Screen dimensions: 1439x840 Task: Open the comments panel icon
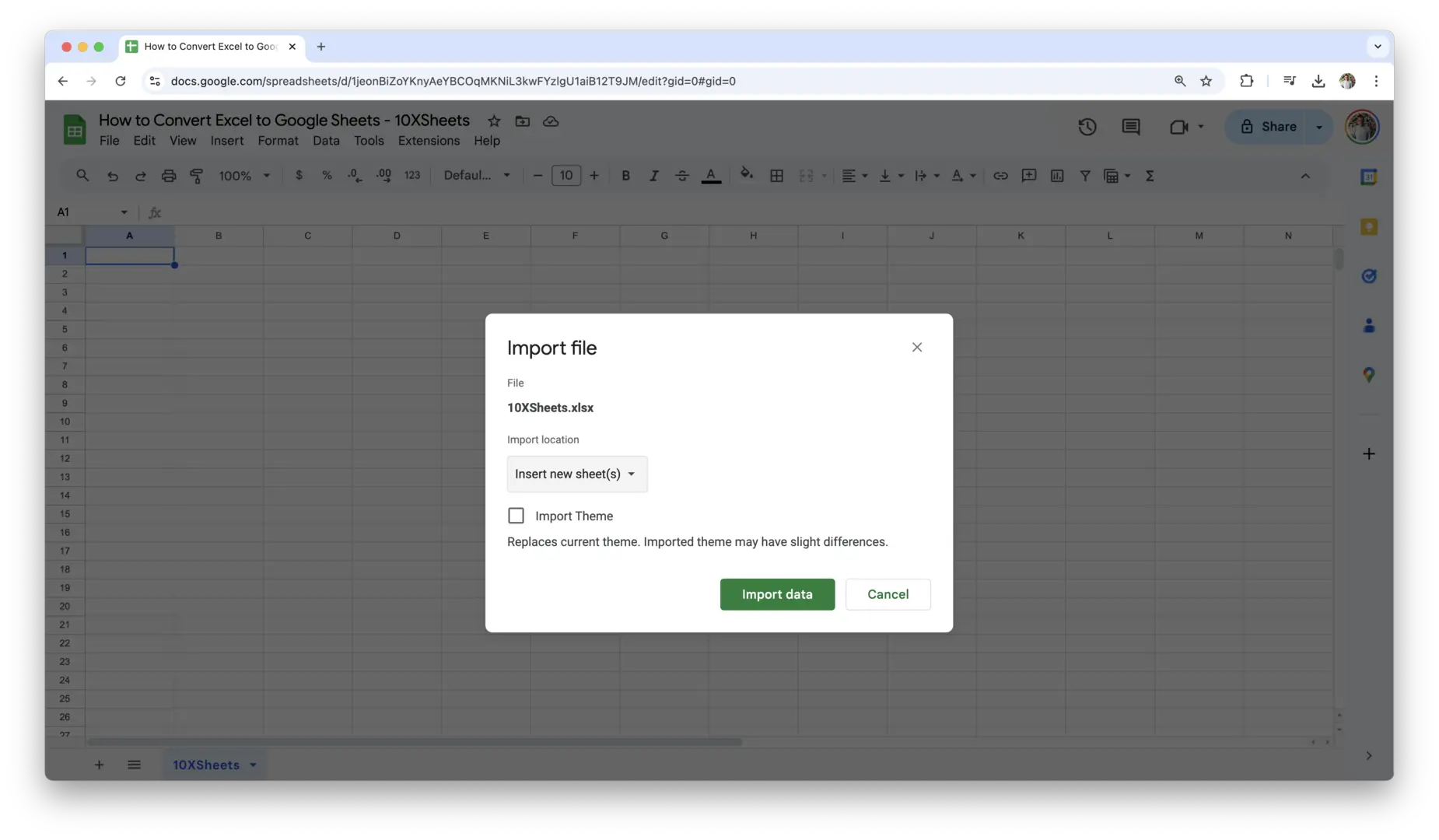click(1130, 127)
